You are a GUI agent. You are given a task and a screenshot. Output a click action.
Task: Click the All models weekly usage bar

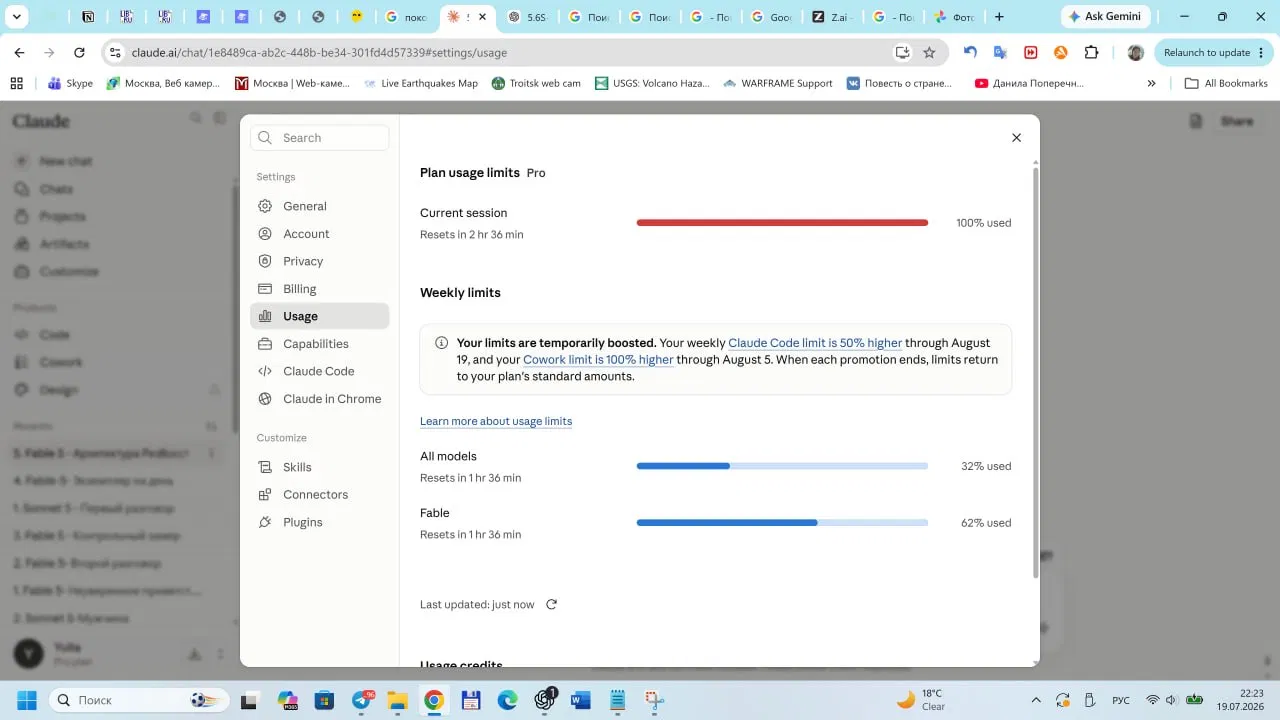tap(782, 466)
